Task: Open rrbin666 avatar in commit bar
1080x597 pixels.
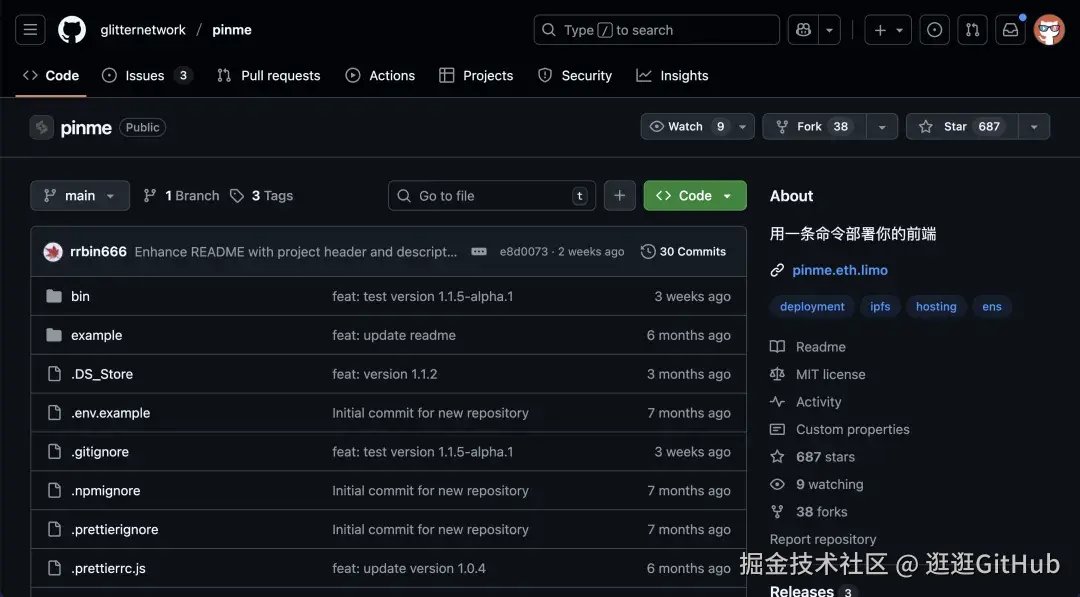Action: coord(53,252)
